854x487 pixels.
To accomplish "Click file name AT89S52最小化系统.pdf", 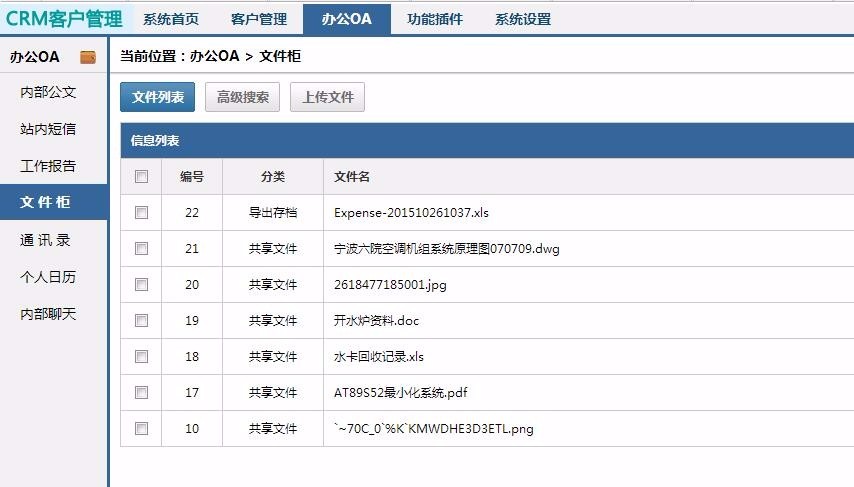I will pos(400,393).
